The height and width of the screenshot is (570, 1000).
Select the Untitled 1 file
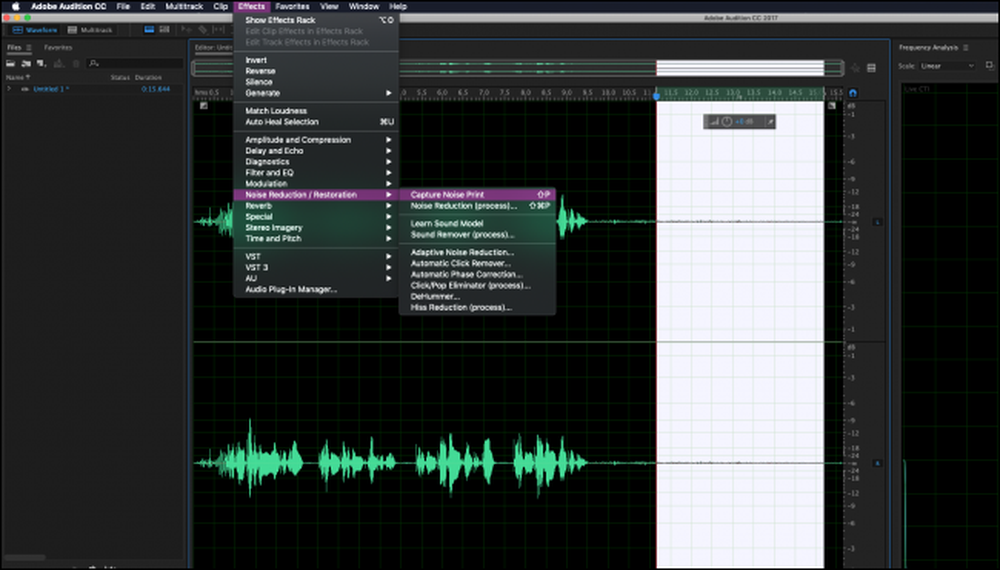click(50, 89)
